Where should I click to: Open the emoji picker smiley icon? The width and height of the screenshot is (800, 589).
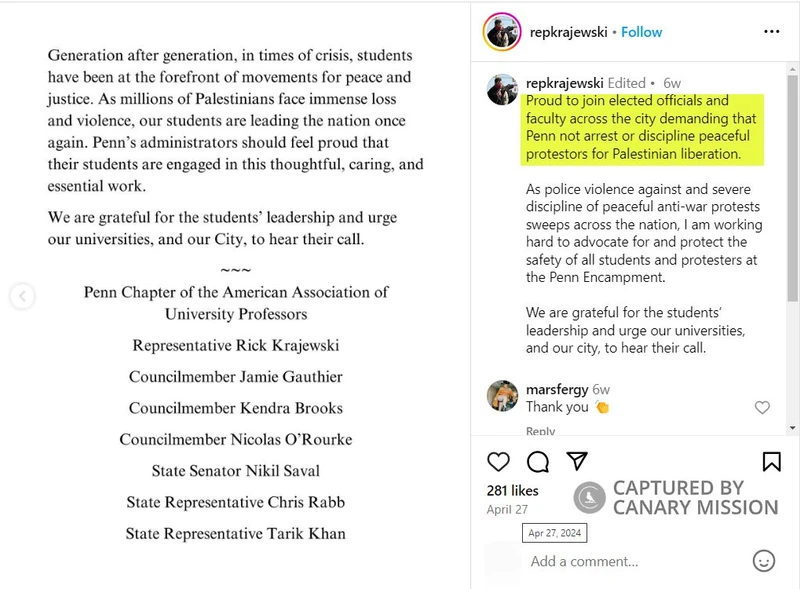[763, 561]
